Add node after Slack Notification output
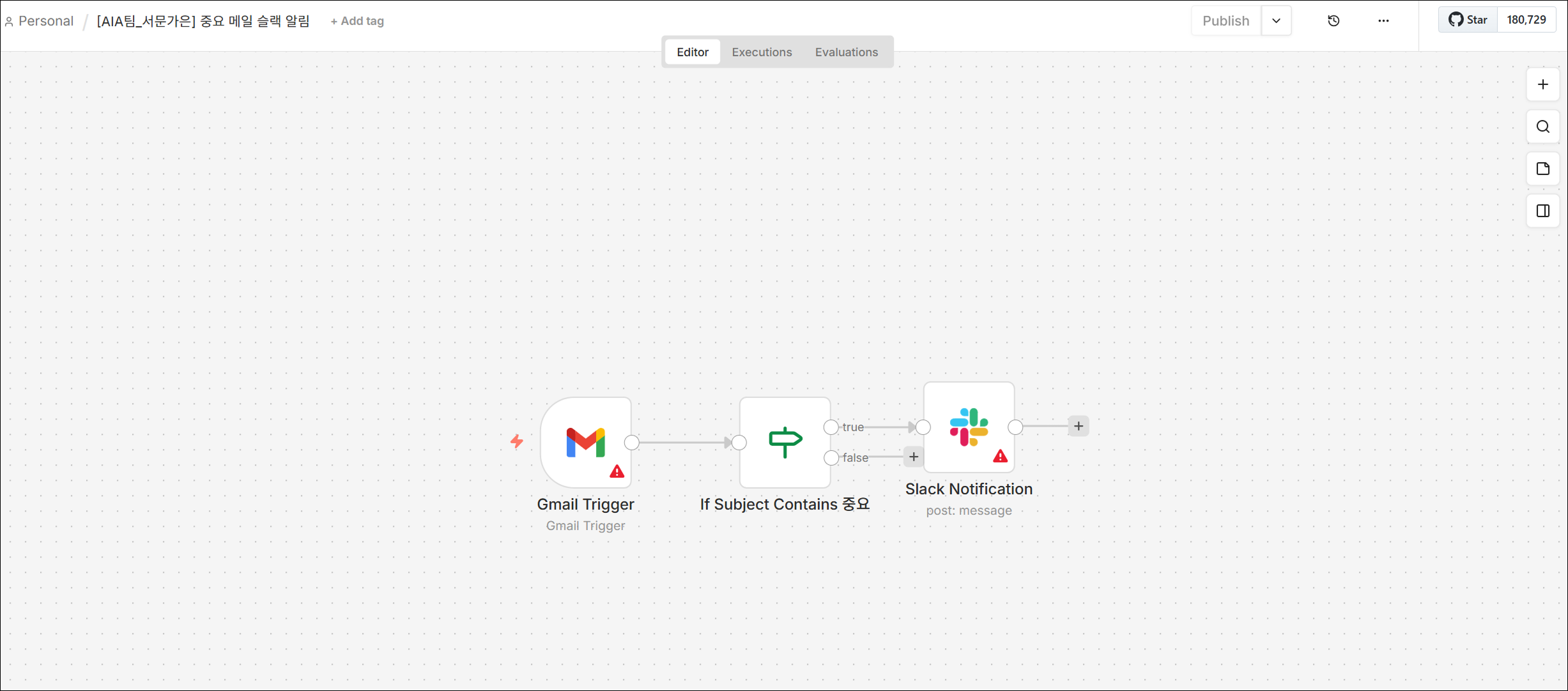Image resolution: width=1568 pixels, height=691 pixels. pyautogui.click(x=1079, y=426)
